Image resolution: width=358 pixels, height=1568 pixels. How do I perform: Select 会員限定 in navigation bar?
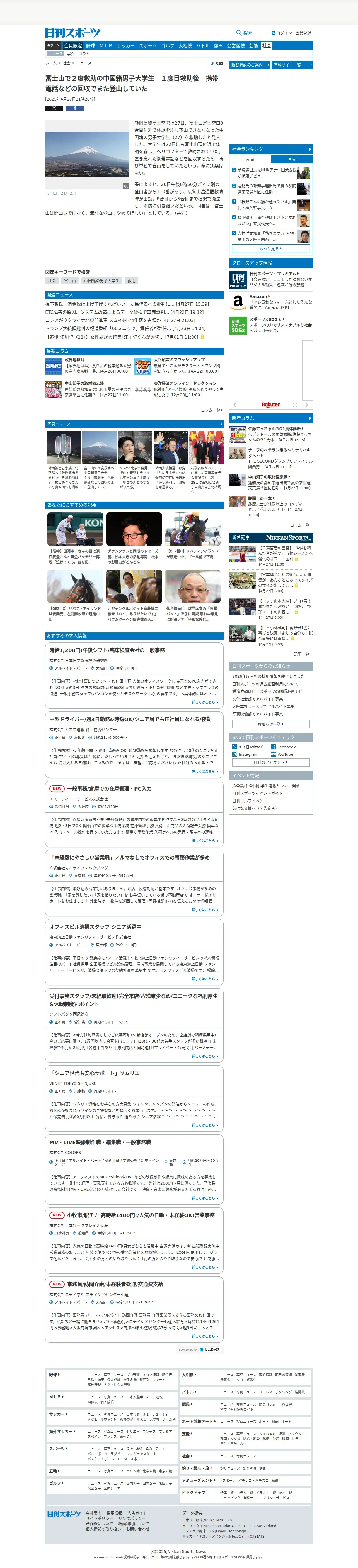tap(72, 46)
